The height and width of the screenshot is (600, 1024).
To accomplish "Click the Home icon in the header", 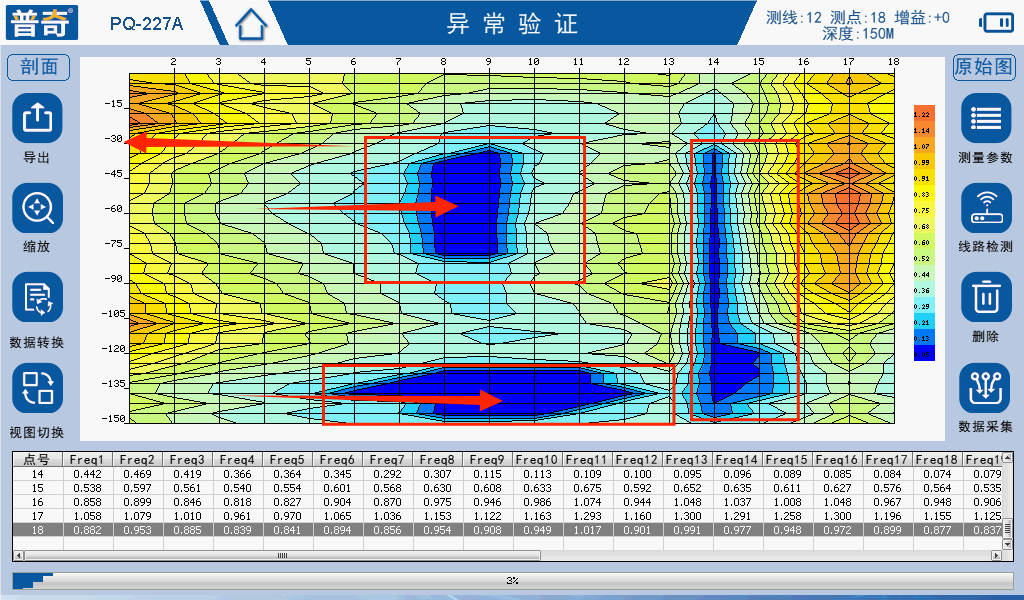I will click(252, 23).
